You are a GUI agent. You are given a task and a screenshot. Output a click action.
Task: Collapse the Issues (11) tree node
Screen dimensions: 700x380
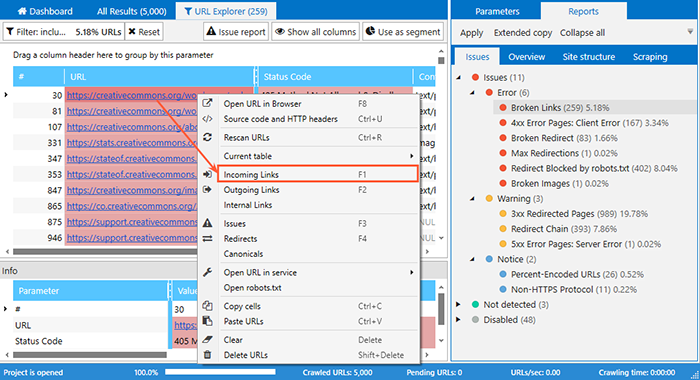click(458, 77)
